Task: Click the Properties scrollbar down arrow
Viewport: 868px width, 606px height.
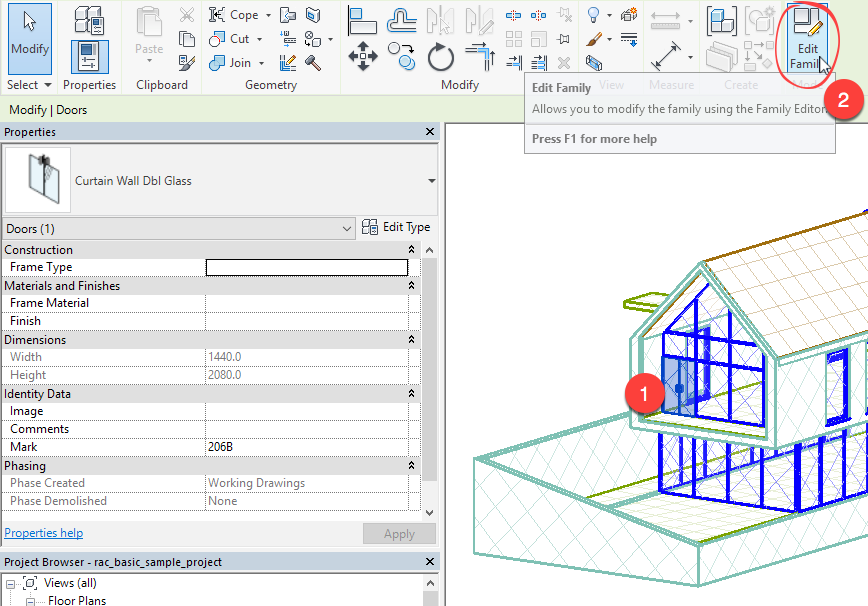Action: point(430,513)
